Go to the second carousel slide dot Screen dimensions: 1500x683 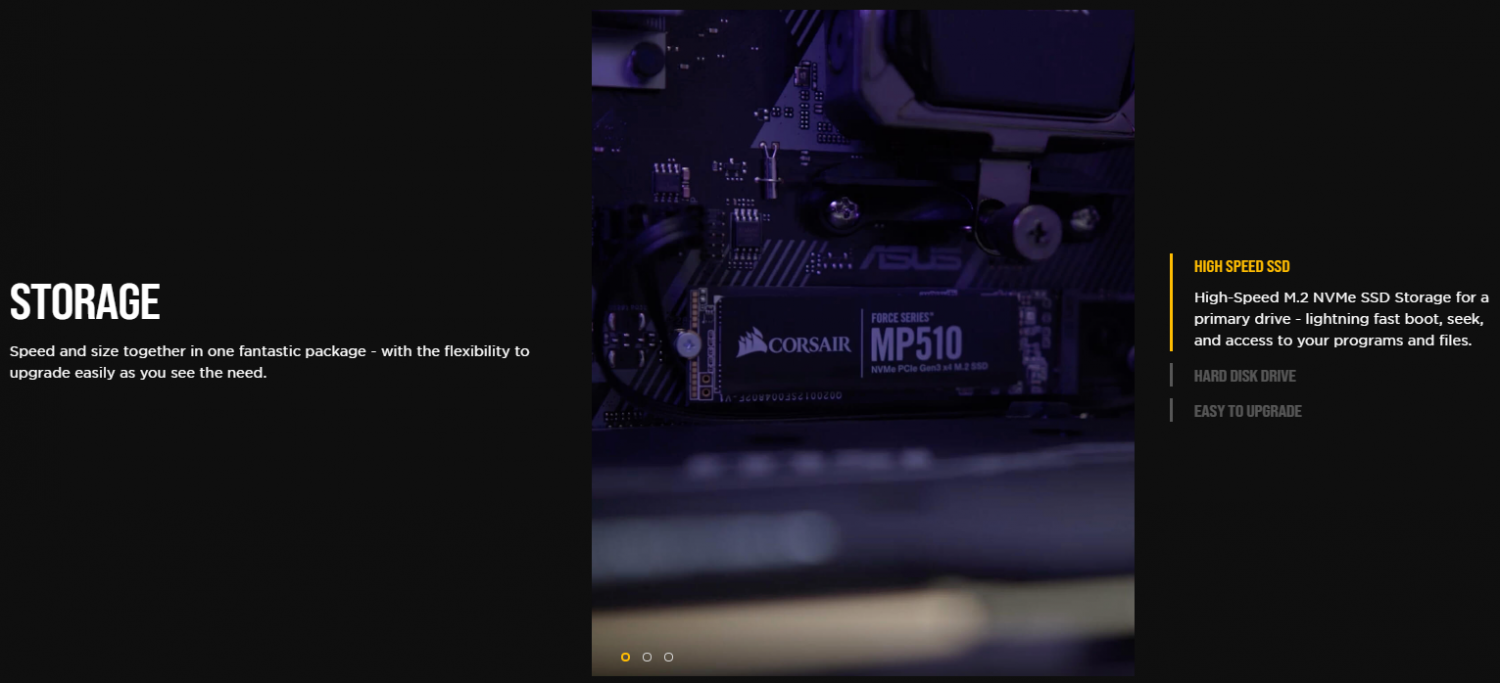pyautogui.click(x=647, y=657)
